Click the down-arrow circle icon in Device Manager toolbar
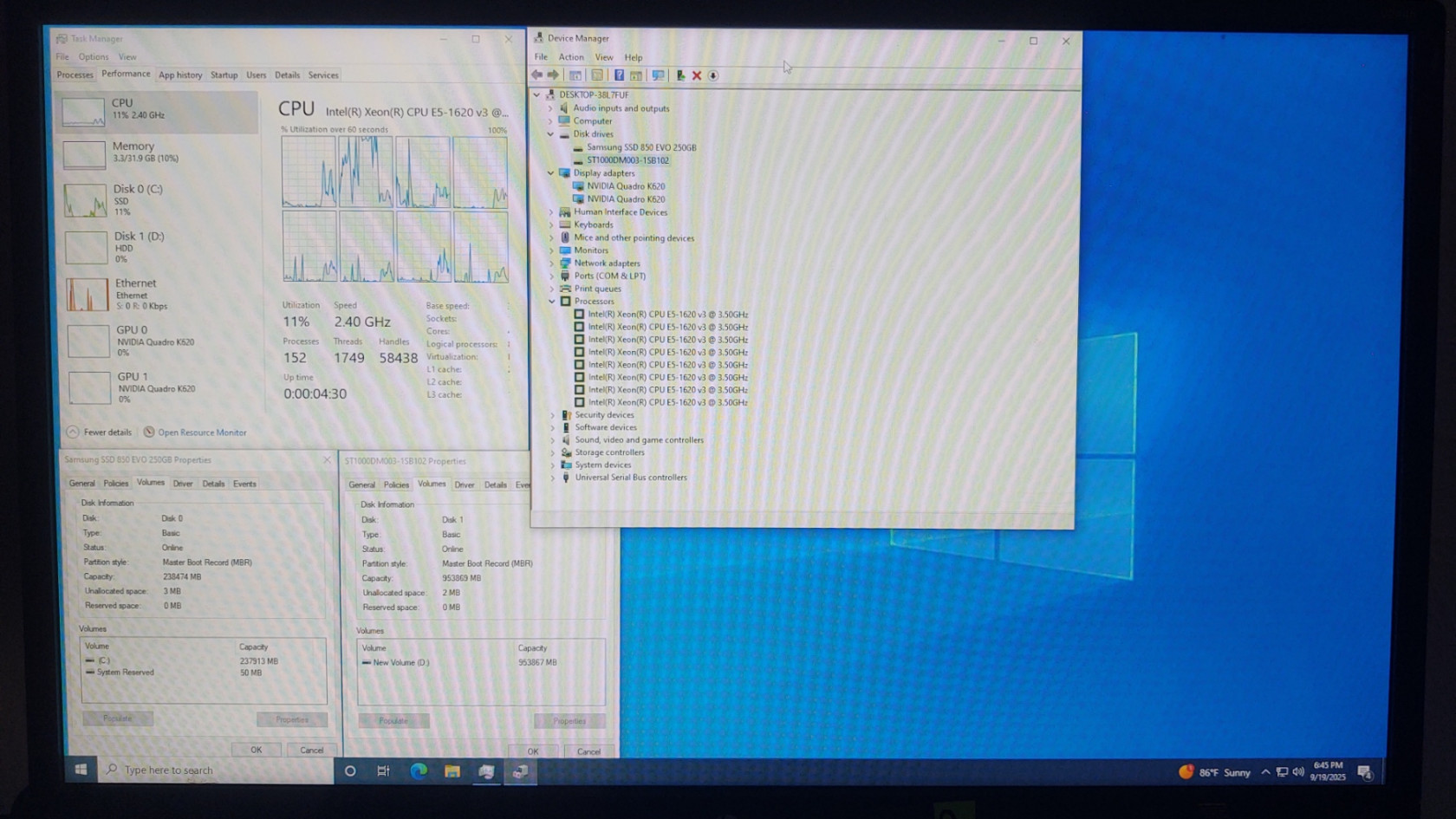Viewport: 1456px width, 819px height. click(713, 75)
